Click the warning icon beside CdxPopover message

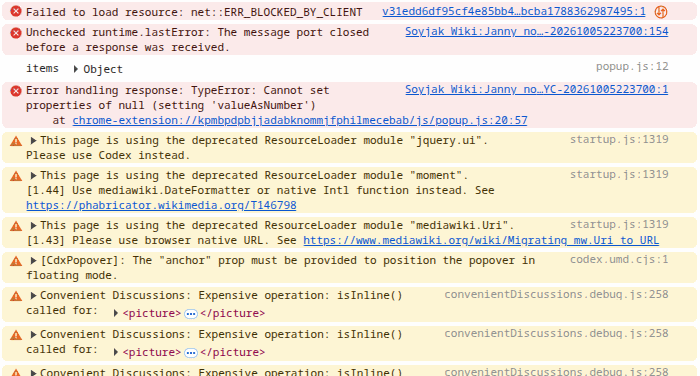[16, 261]
